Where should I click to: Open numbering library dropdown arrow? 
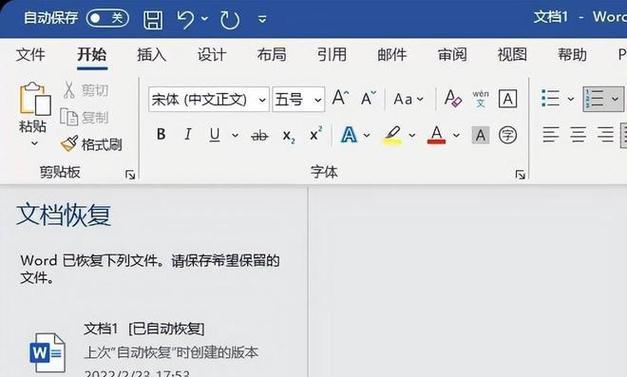[x=615, y=99]
